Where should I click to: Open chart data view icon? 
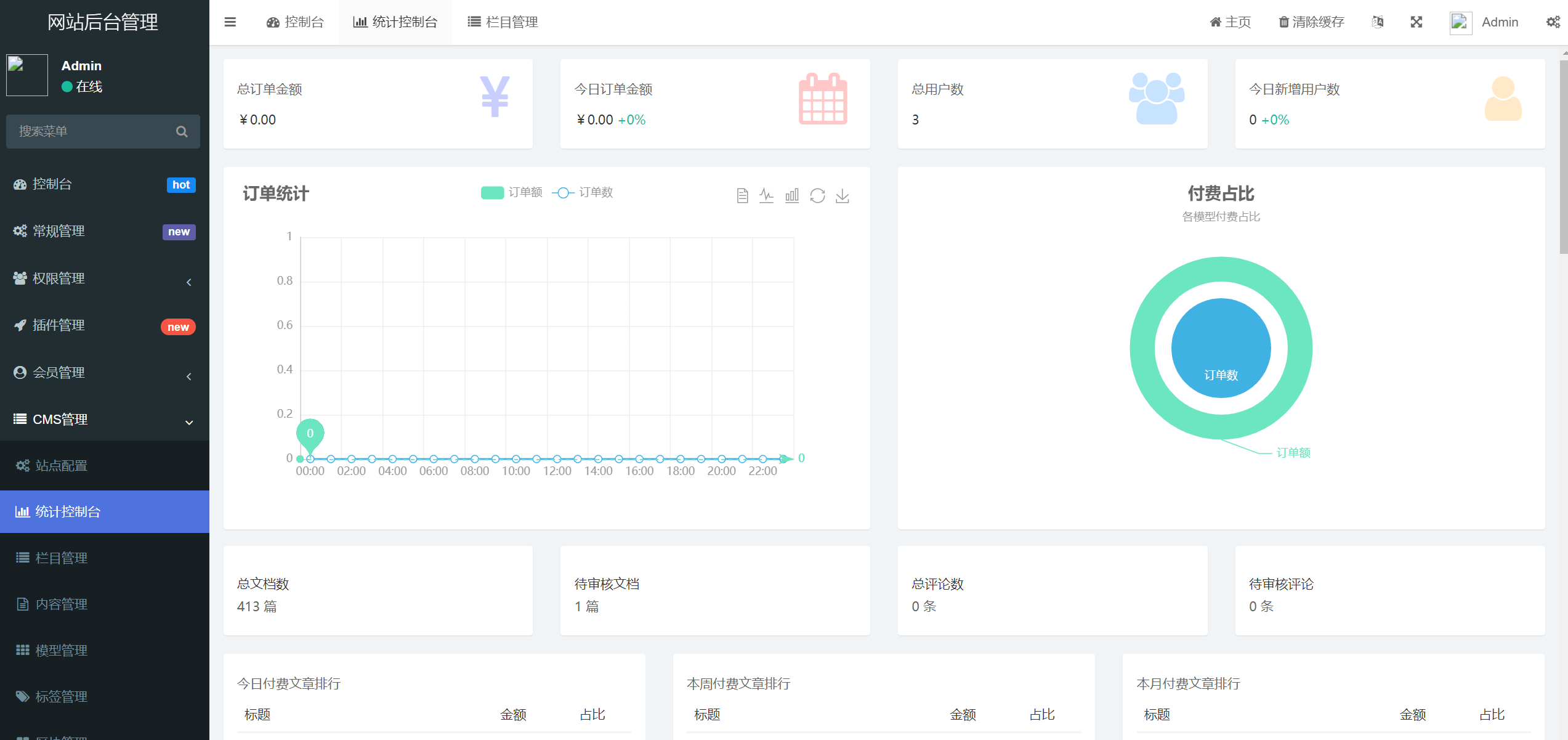tap(742, 196)
